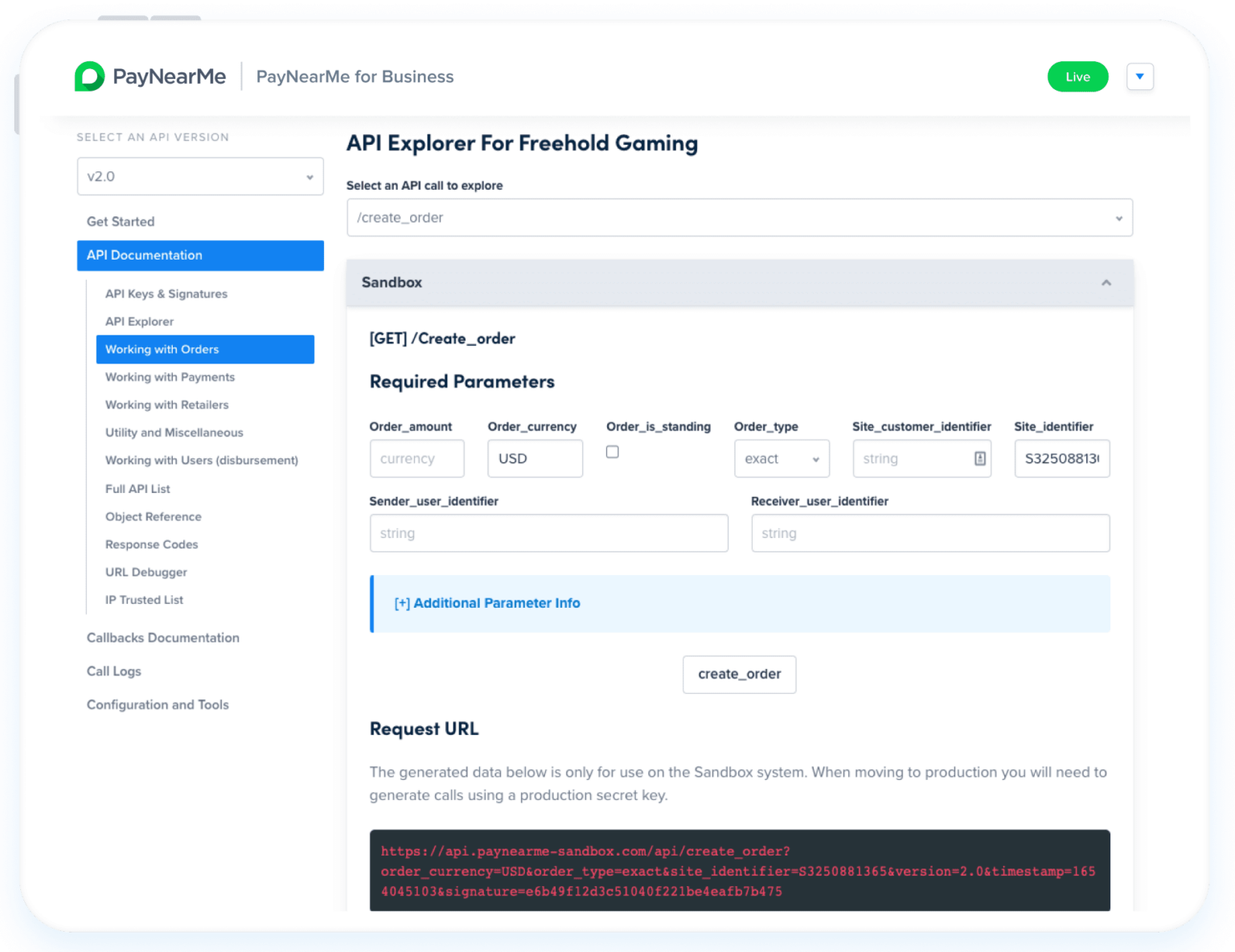Click the contact card icon in Site_customer_identifier
Image resolution: width=1235 pixels, height=952 pixels.
pos(979,458)
